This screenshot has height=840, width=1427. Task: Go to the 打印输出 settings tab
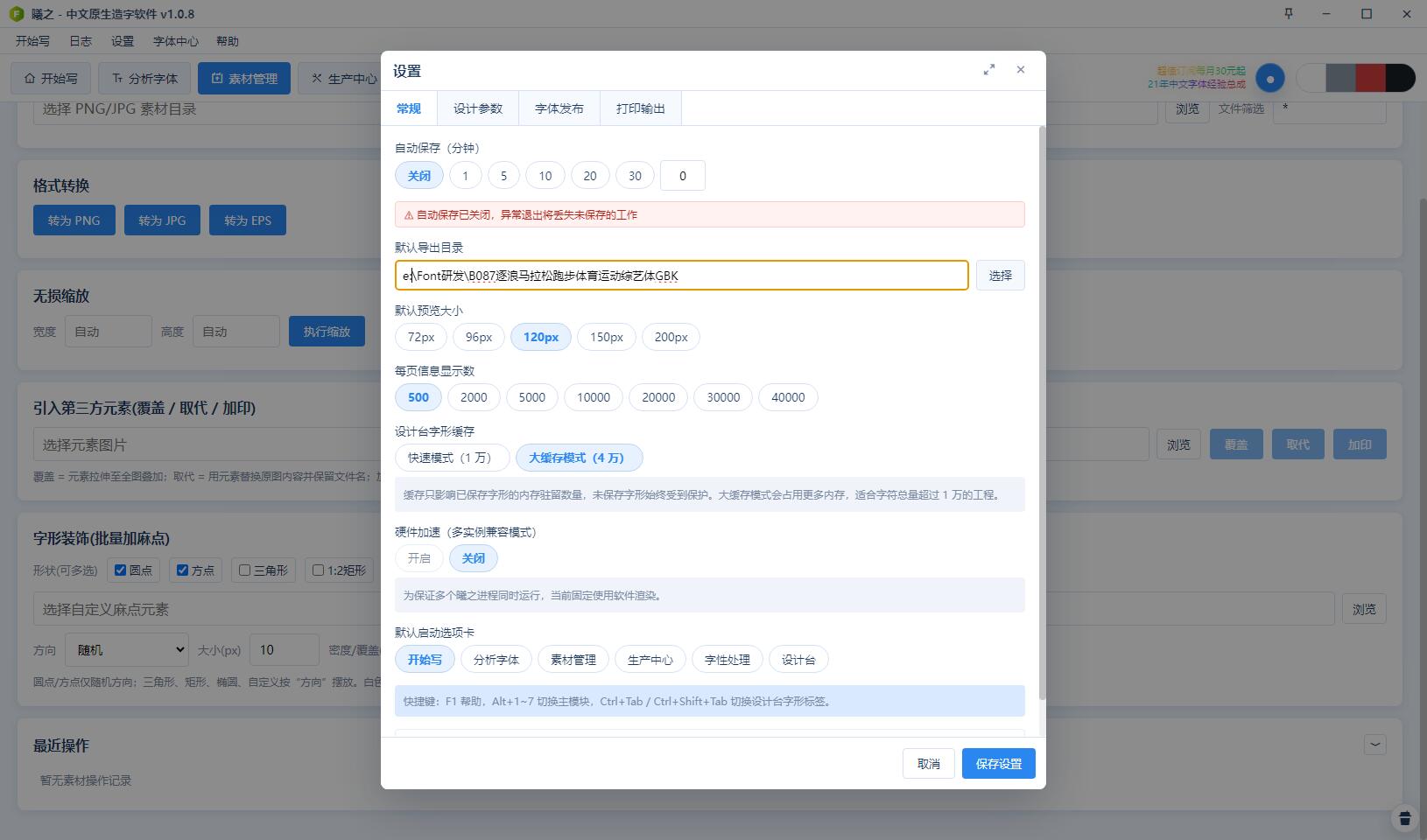641,108
